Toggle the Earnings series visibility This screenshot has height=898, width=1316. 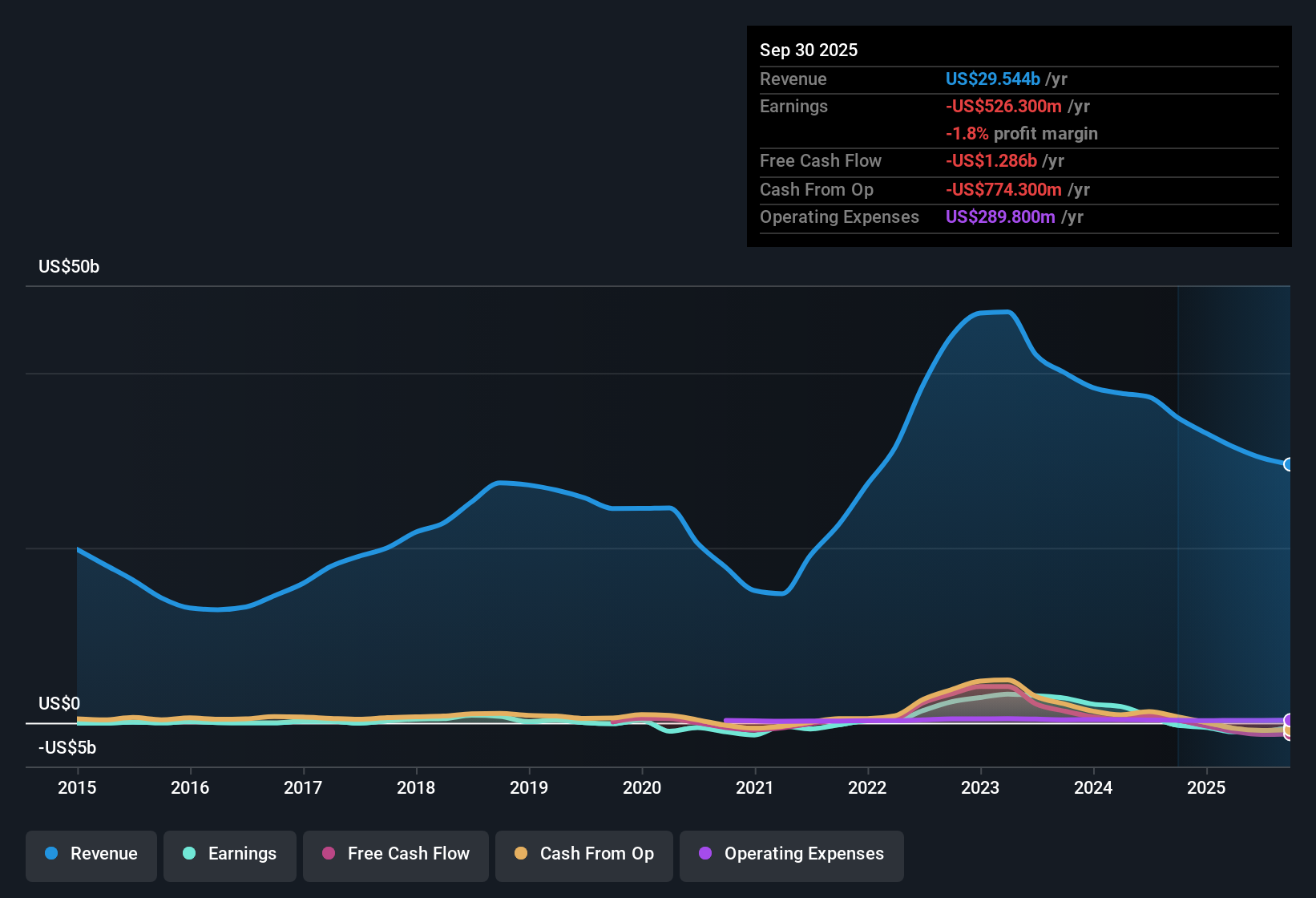229,854
